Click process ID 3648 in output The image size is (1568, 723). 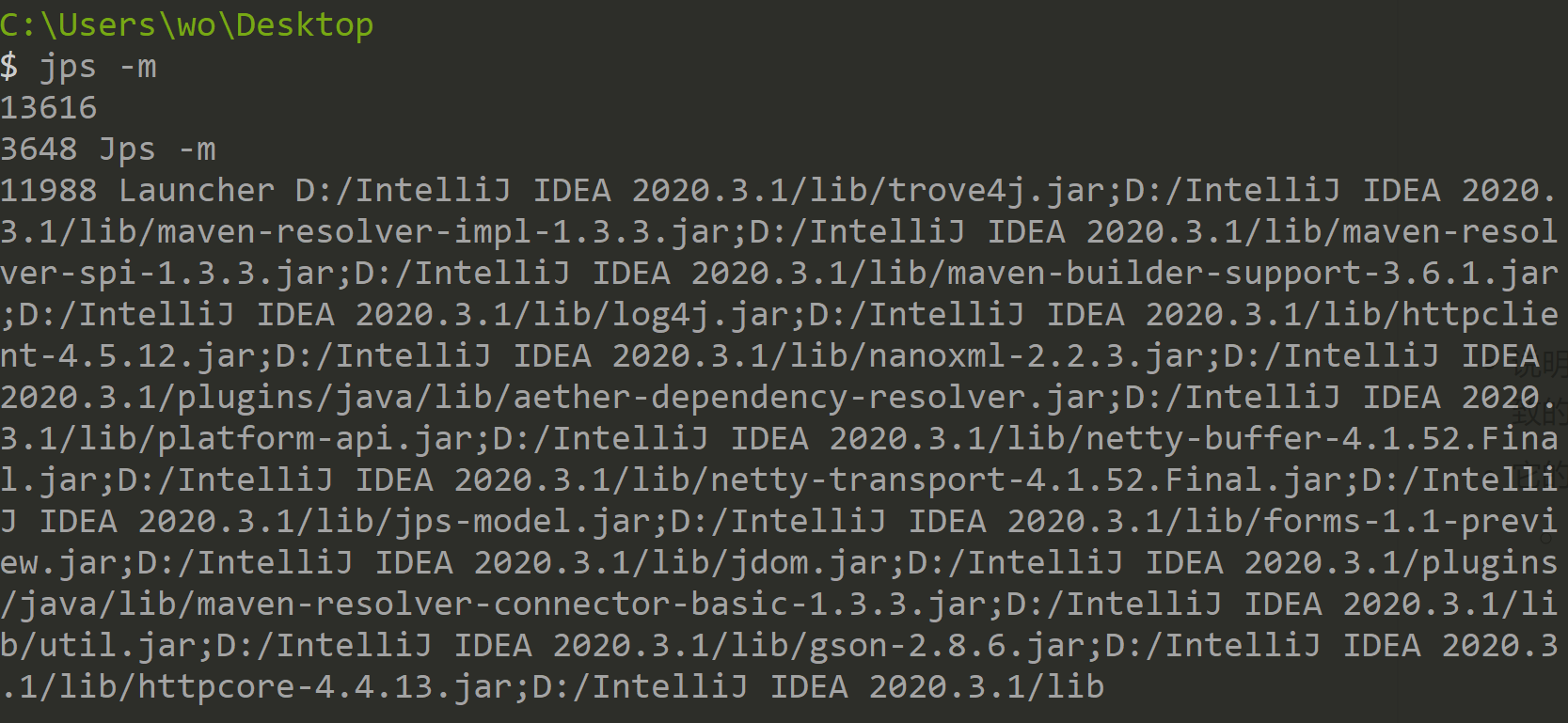point(39,149)
